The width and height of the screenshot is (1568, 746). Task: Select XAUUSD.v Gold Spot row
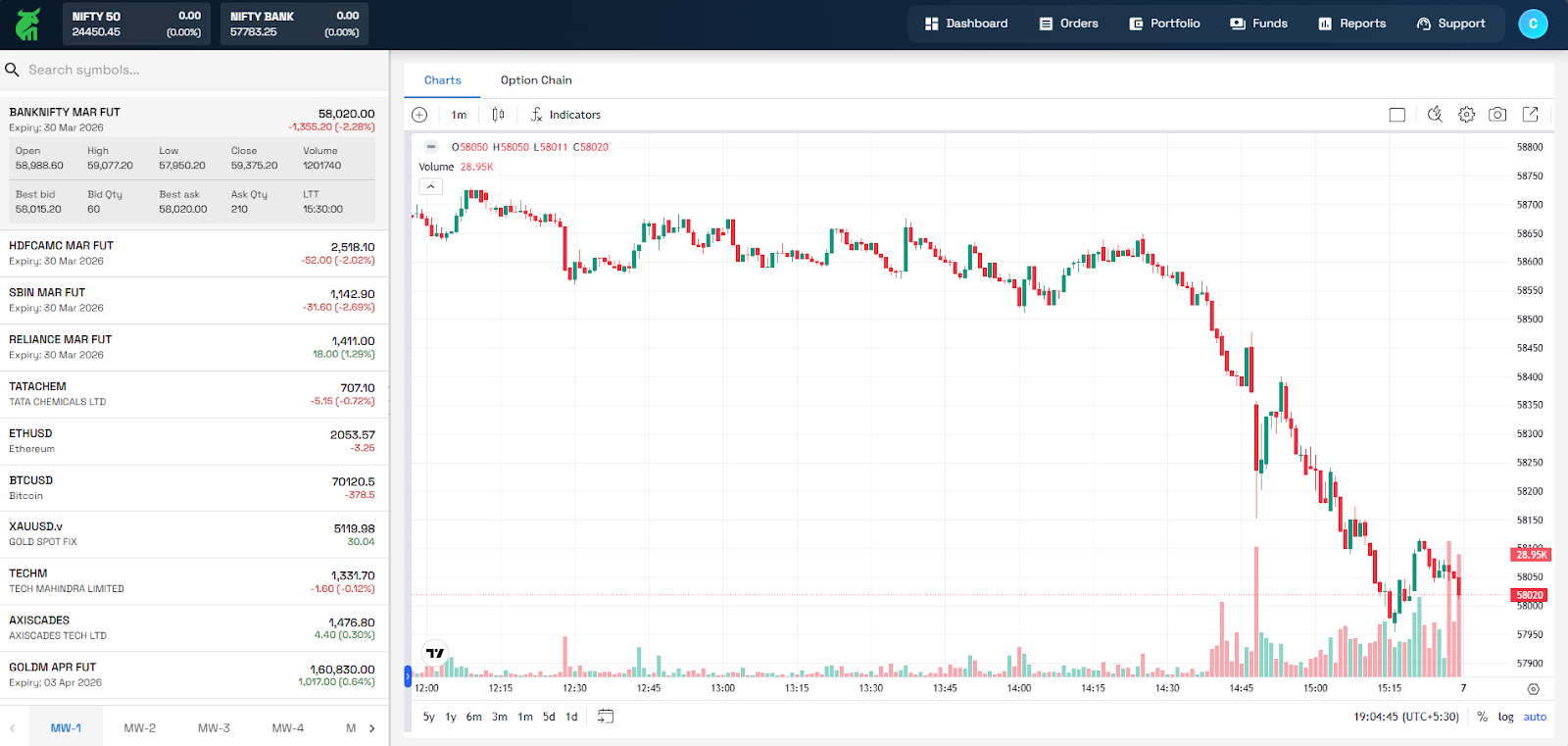(x=194, y=534)
